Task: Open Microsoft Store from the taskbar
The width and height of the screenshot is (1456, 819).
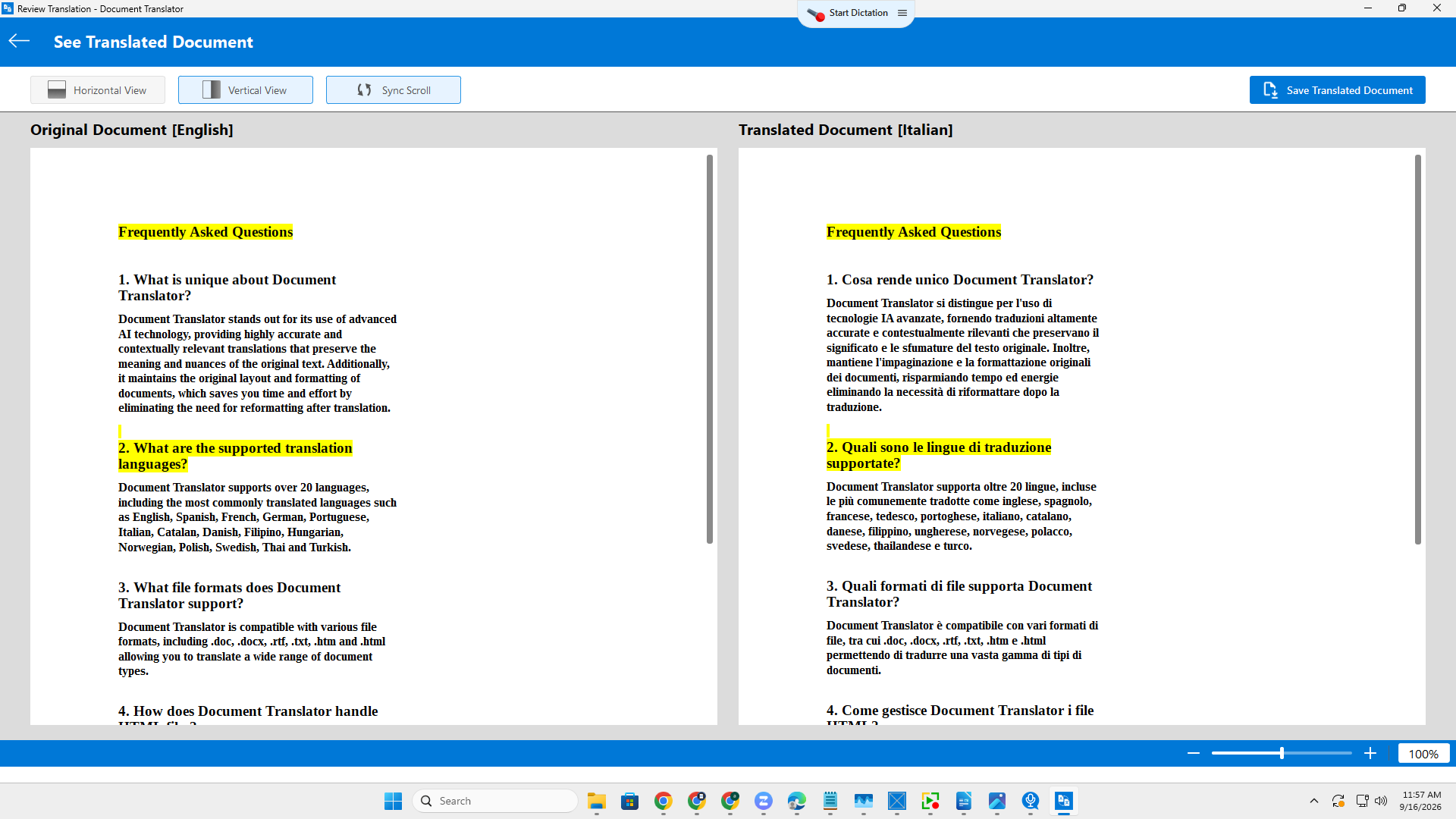Action: 630,801
